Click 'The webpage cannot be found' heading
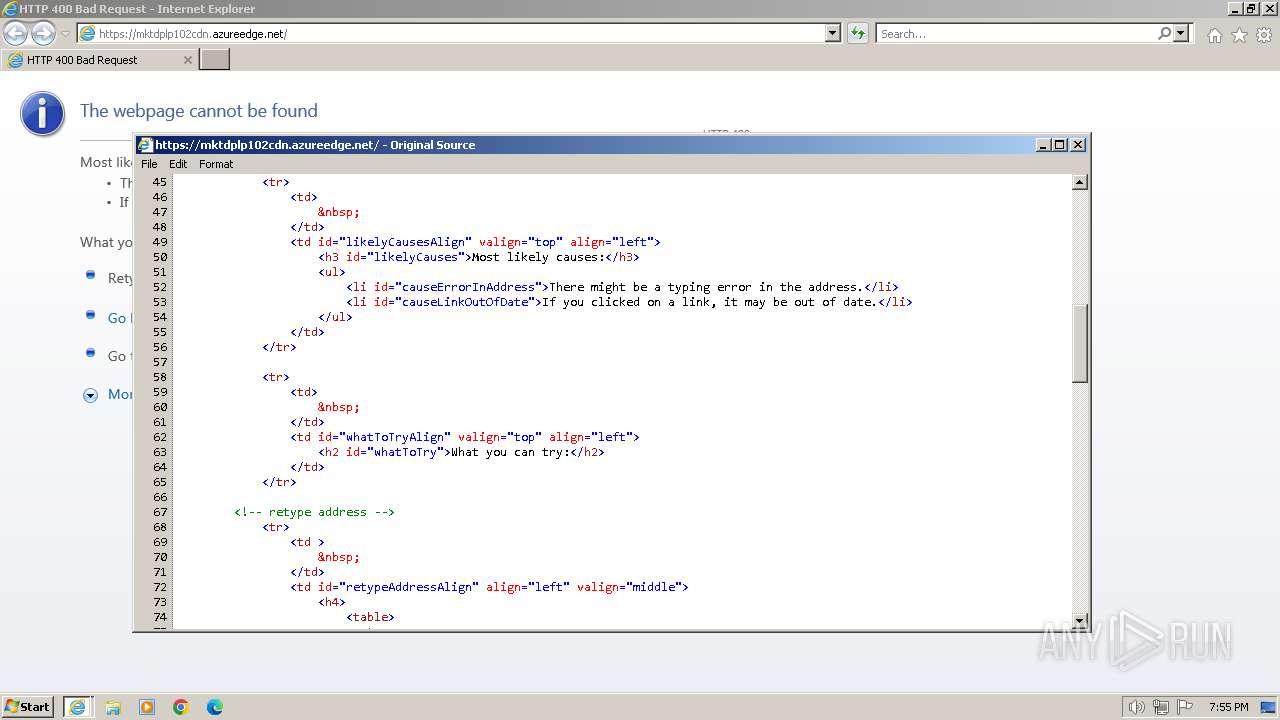This screenshot has height=720, width=1280. [x=199, y=111]
